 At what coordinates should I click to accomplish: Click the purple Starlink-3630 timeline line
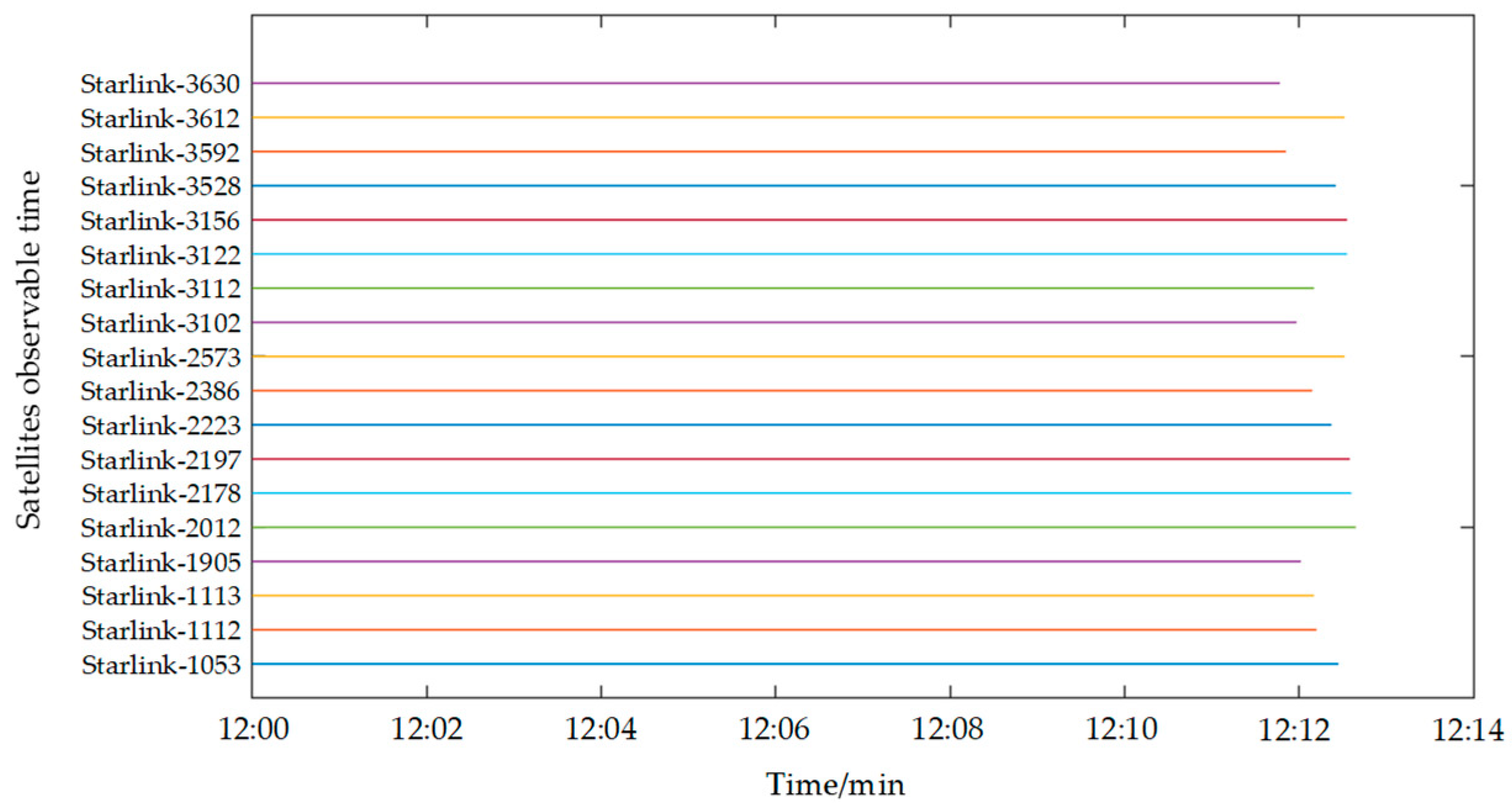[x=765, y=83]
